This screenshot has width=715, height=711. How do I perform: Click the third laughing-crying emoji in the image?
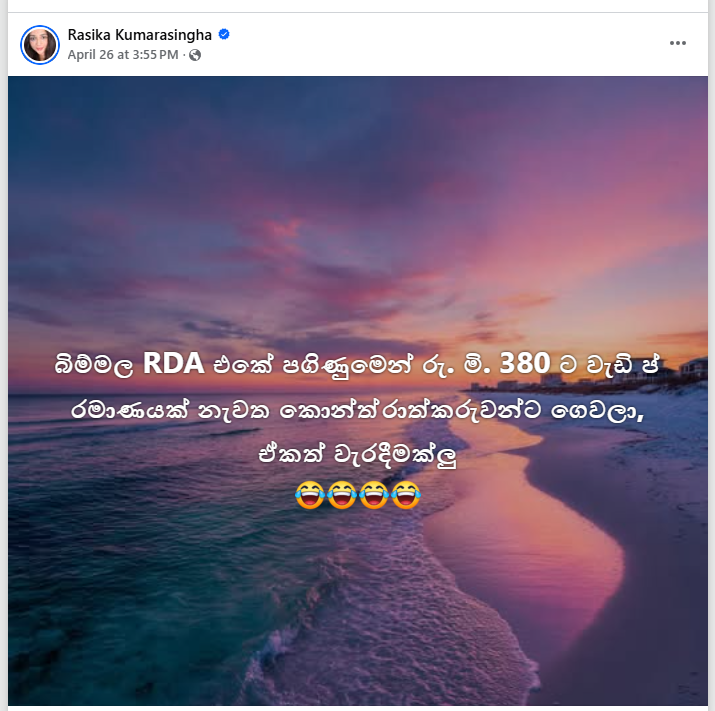click(x=374, y=495)
